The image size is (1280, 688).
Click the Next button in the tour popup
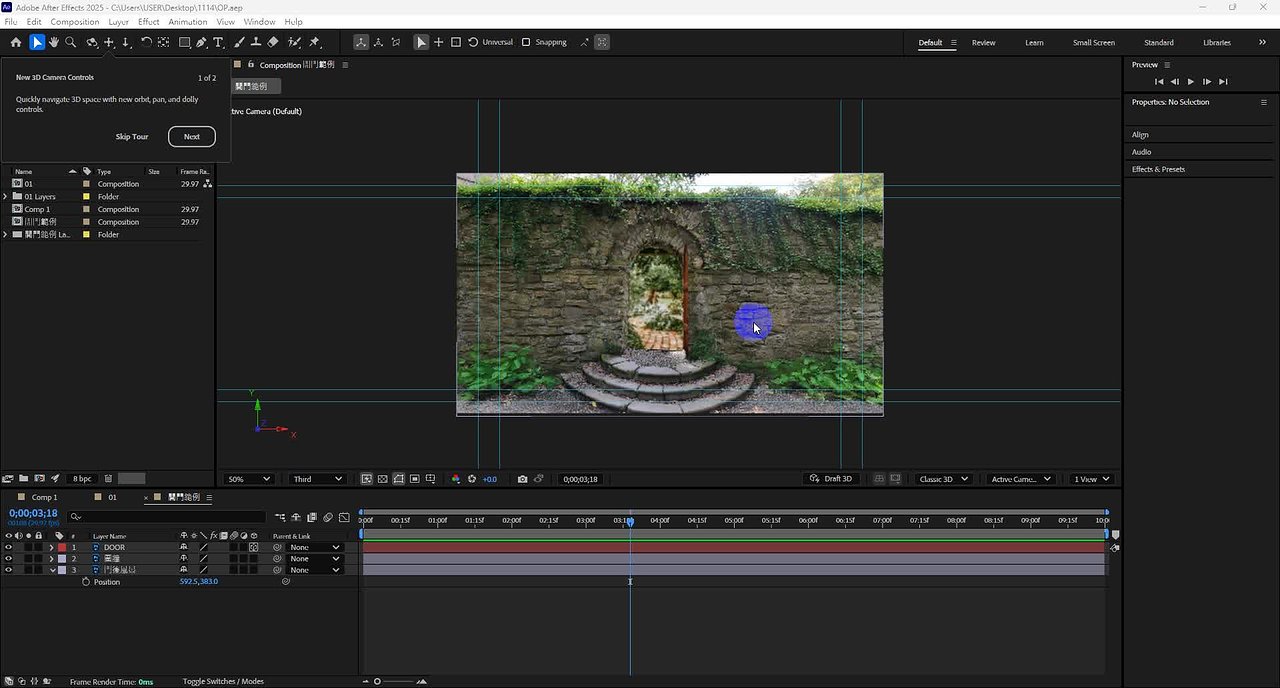191,136
